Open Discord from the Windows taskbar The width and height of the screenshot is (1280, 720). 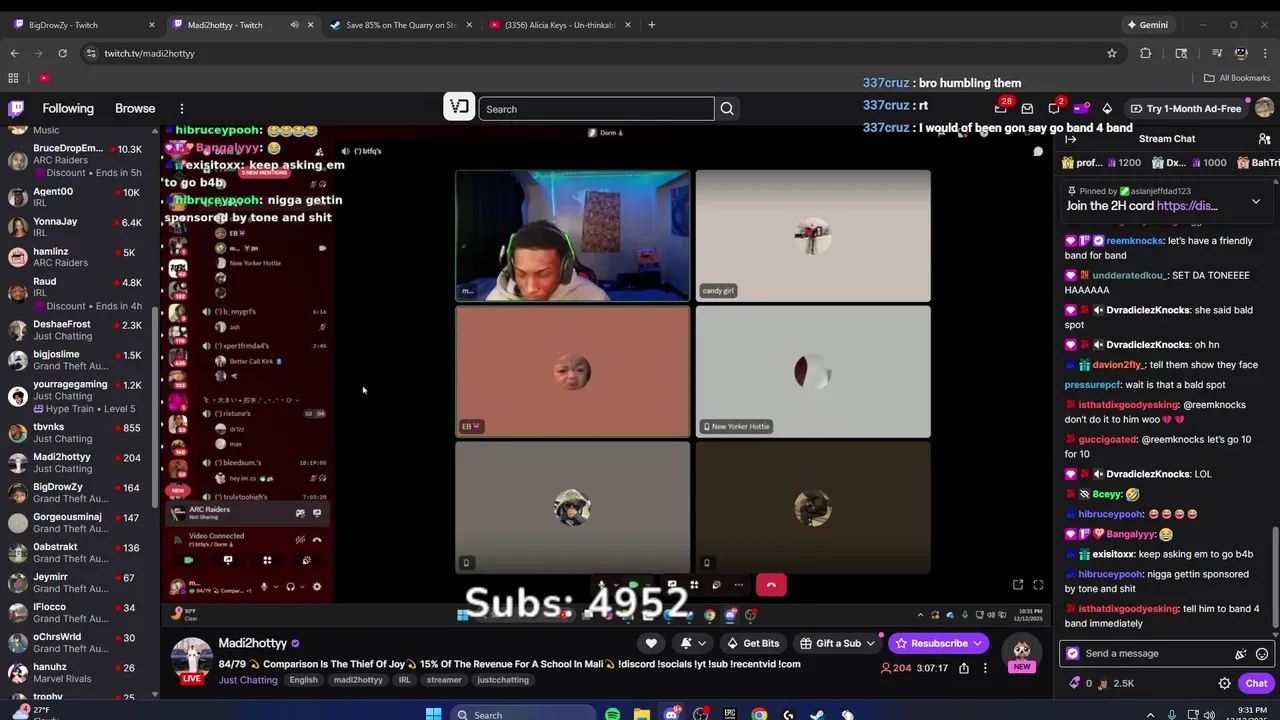(x=672, y=714)
